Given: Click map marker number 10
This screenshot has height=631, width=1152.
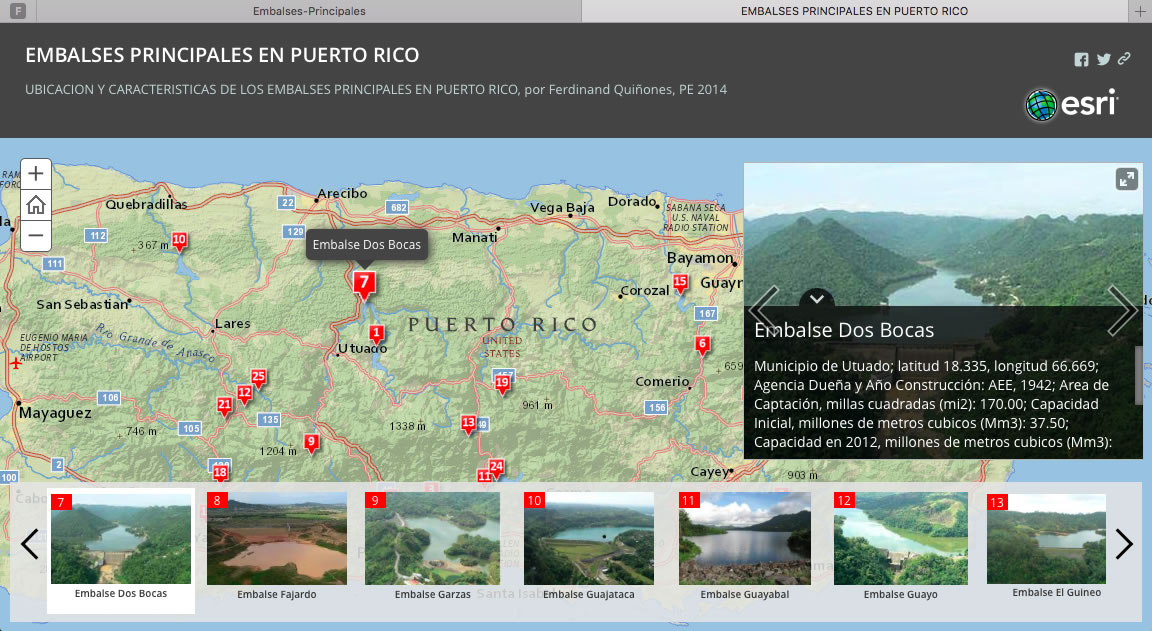Looking at the screenshot, I should tap(179, 241).
